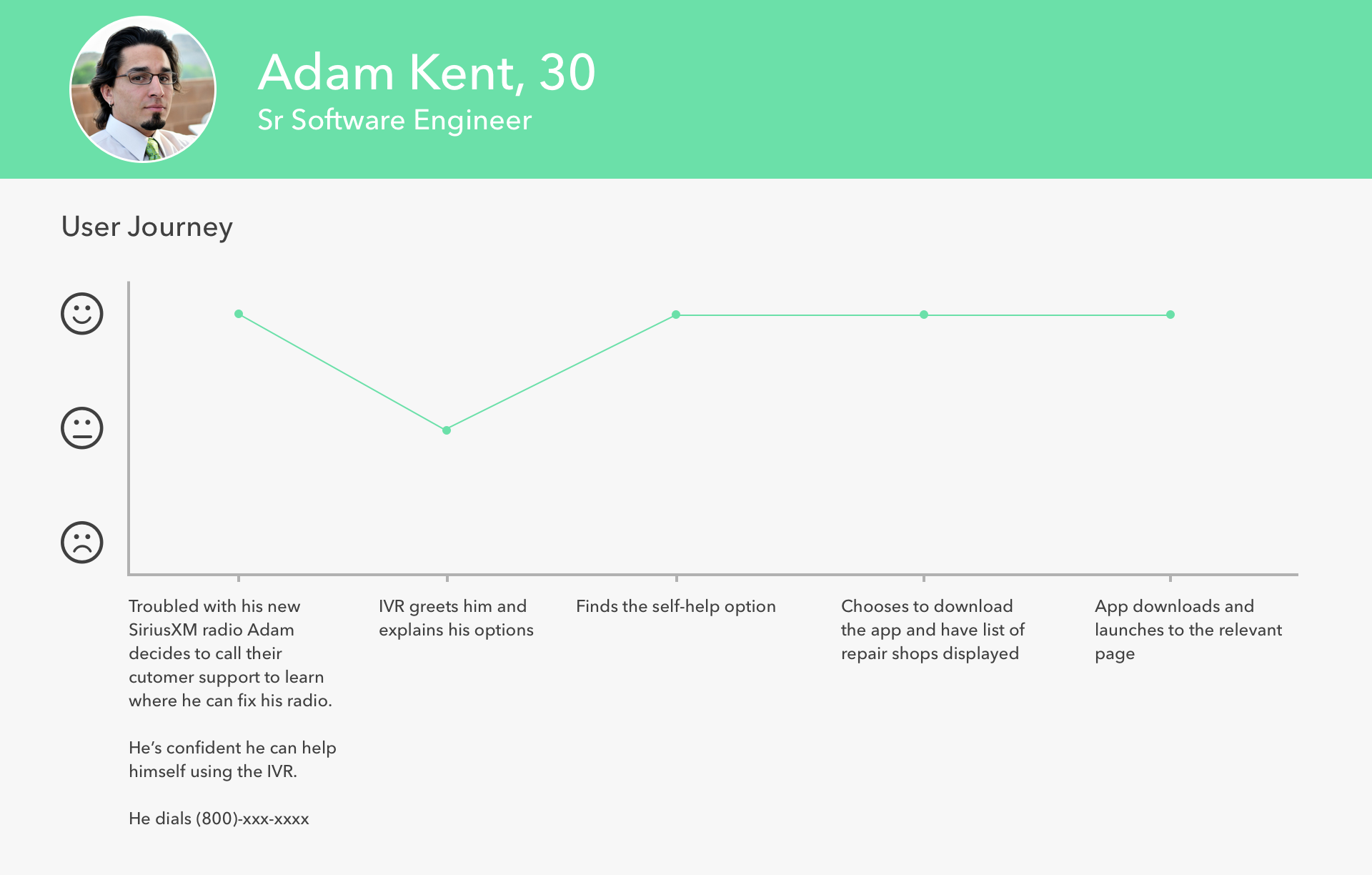The image size is (1372, 875).
Task: Click the sad frowning face icon
Action: tap(82, 542)
